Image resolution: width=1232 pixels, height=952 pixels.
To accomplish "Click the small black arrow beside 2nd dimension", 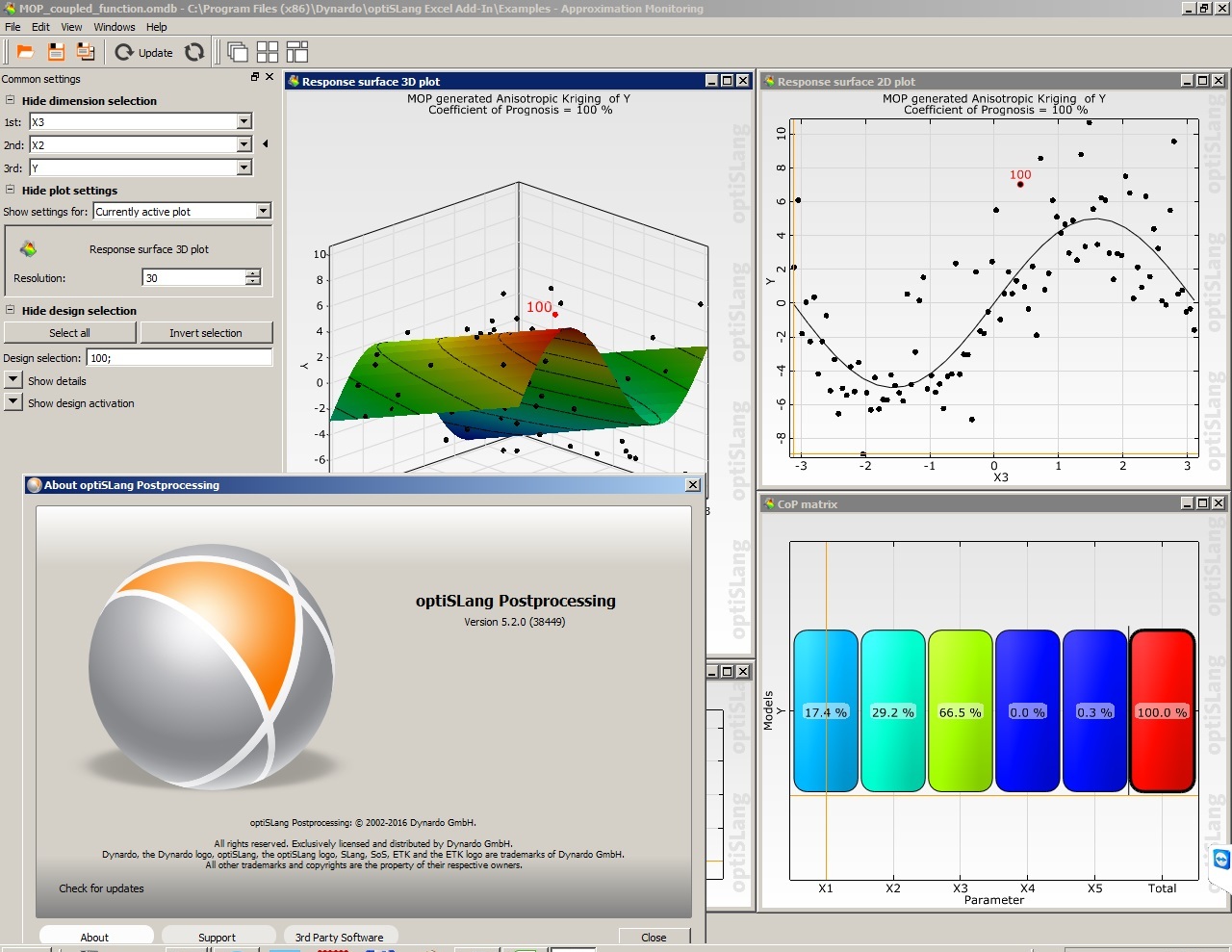I will 265,144.
